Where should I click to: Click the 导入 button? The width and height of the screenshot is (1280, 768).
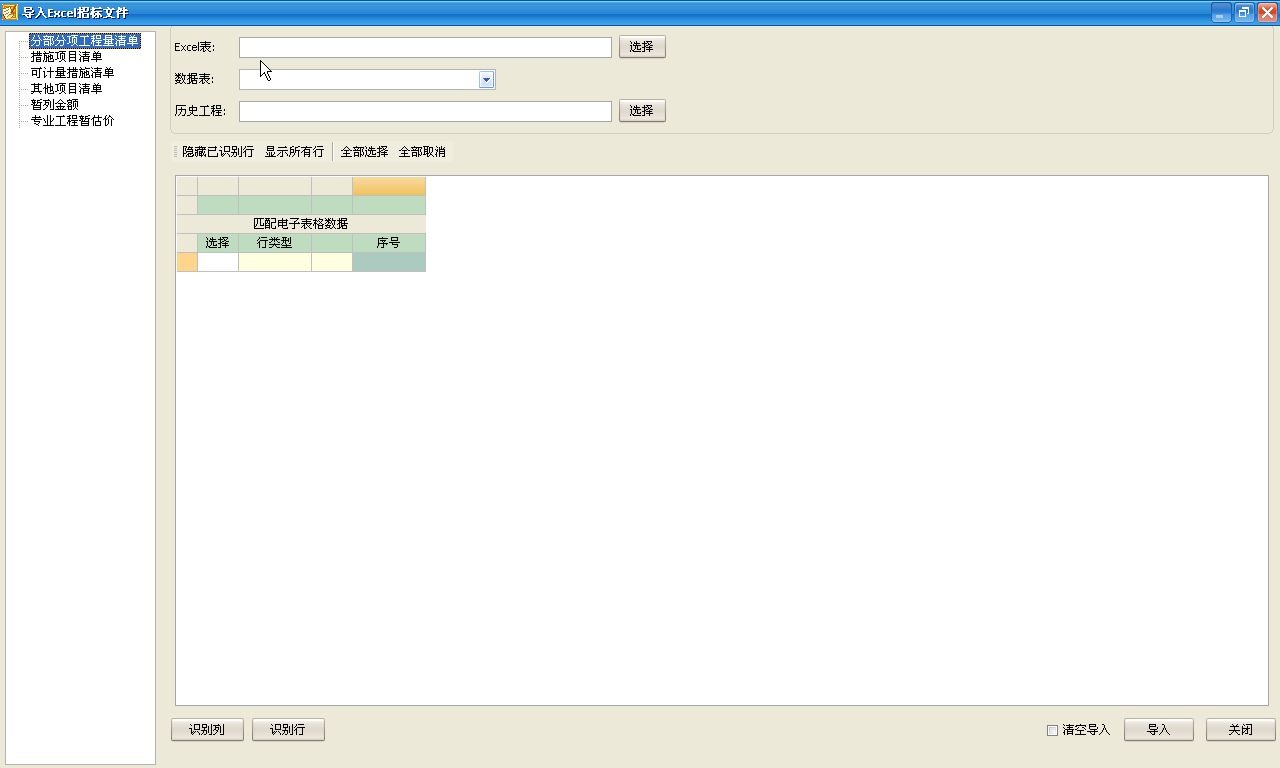(x=1159, y=730)
